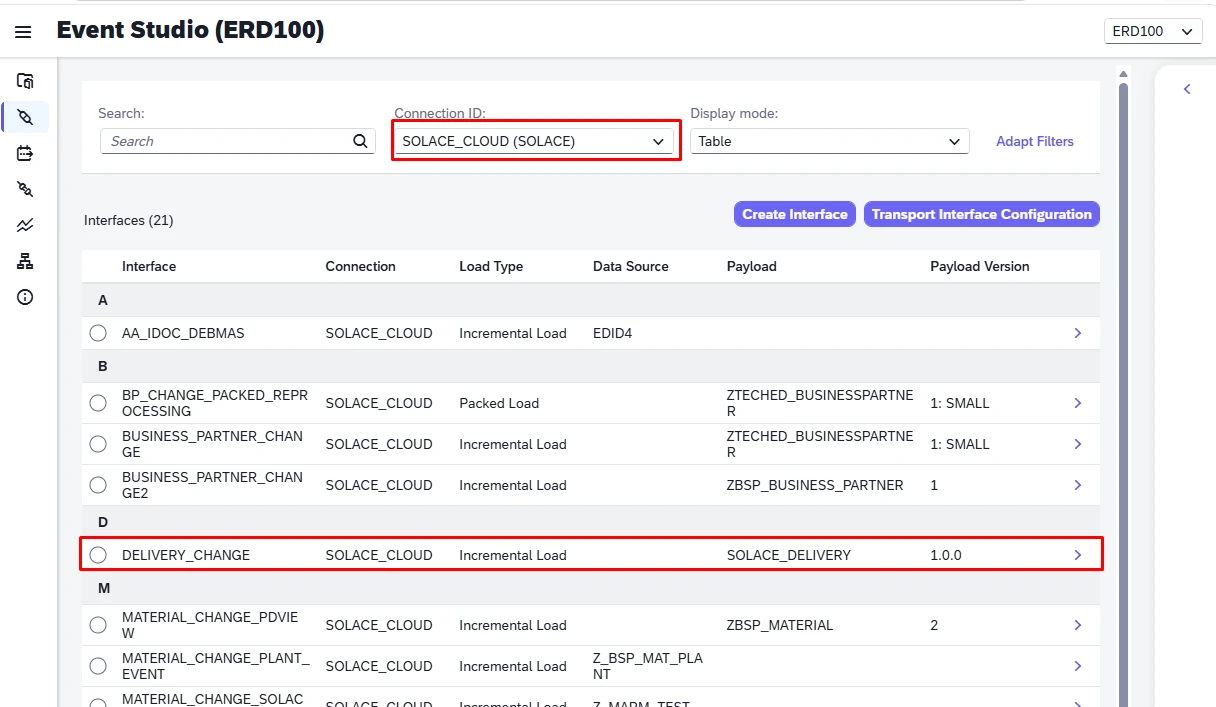The width and height of the screenshot is (1216, 707).
Task: Select the BUSINESS_PARTNER_CHANGE radio button
Action: pos(98,444)
